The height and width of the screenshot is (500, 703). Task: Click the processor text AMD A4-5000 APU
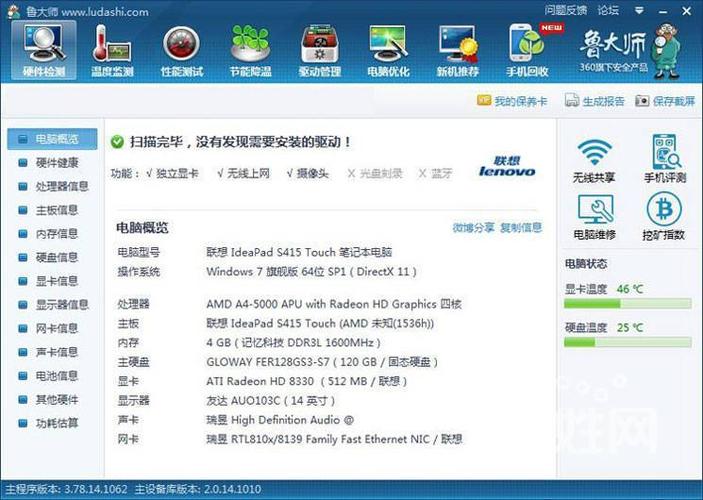[x=334, y=304]
